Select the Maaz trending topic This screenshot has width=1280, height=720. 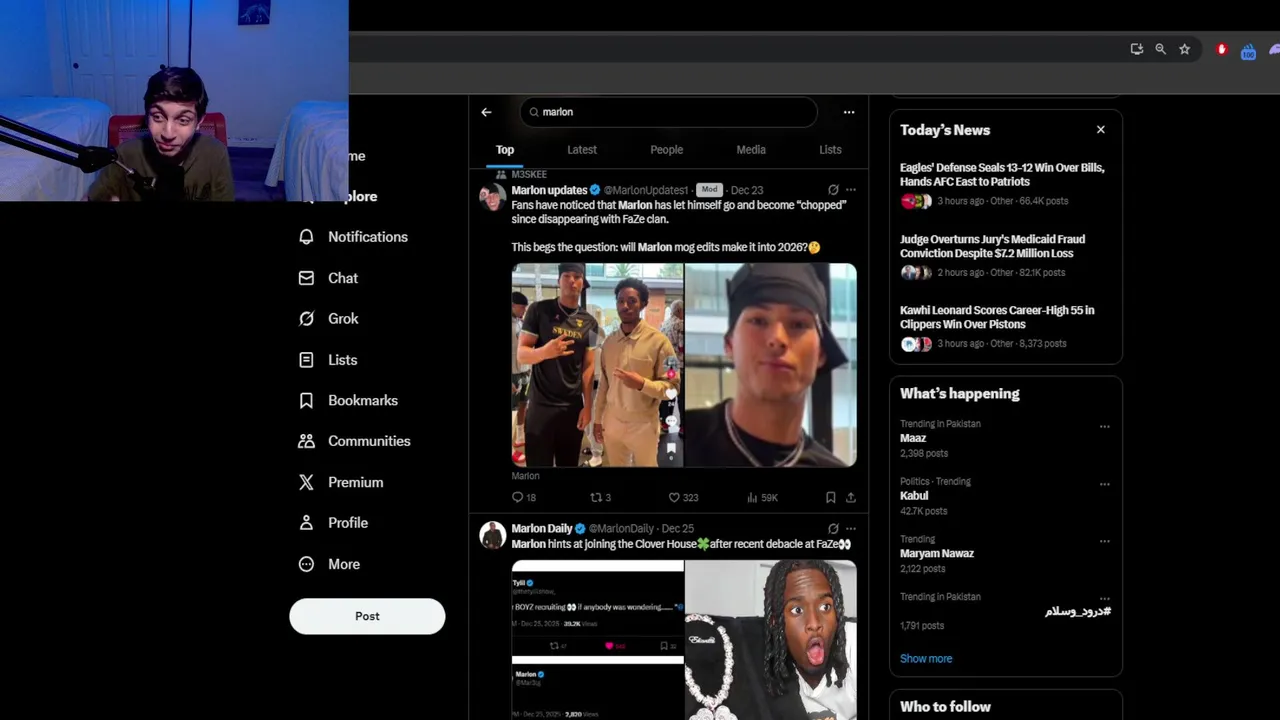913,438
